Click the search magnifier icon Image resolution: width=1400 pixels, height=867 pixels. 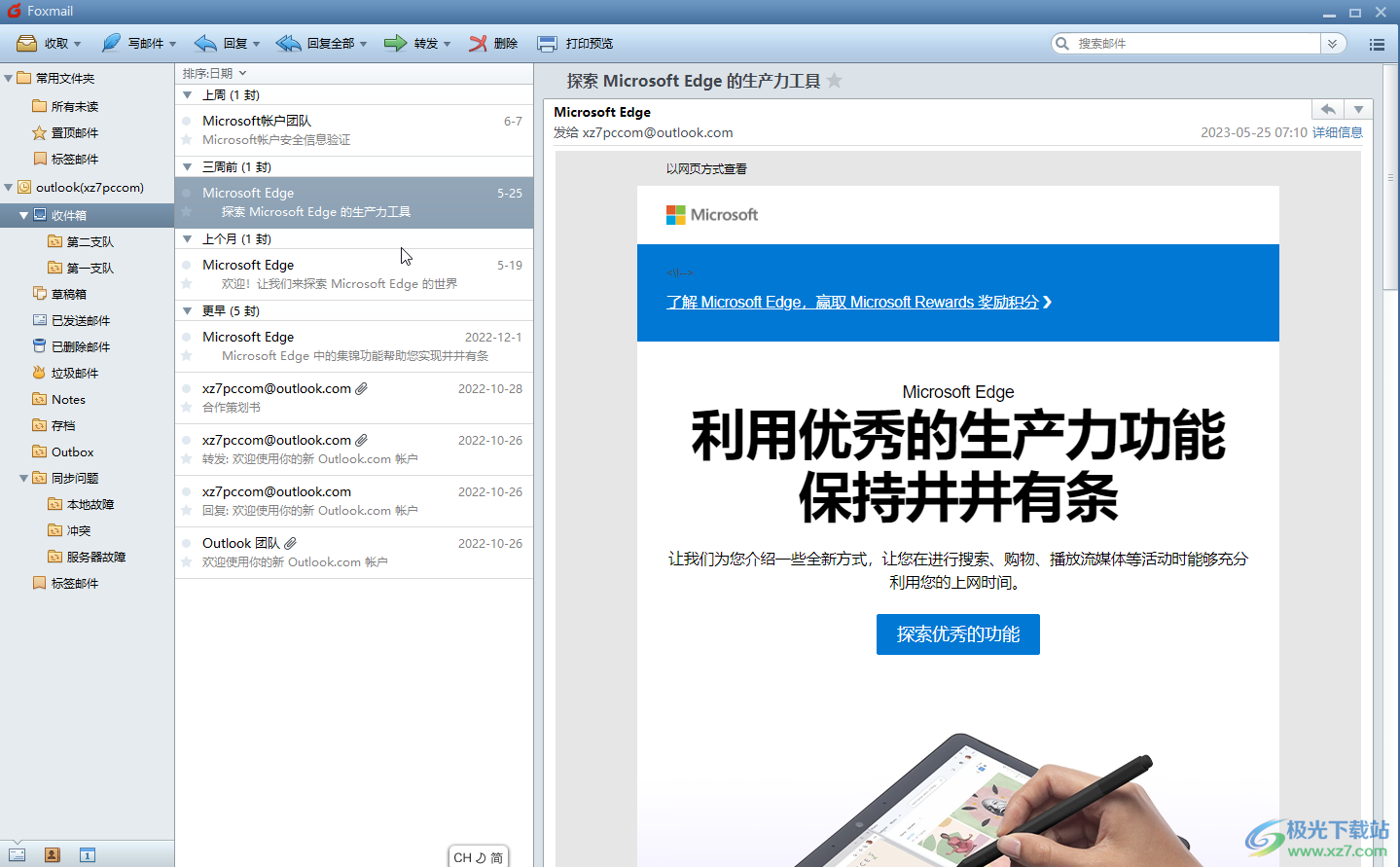click(1062, 44)
